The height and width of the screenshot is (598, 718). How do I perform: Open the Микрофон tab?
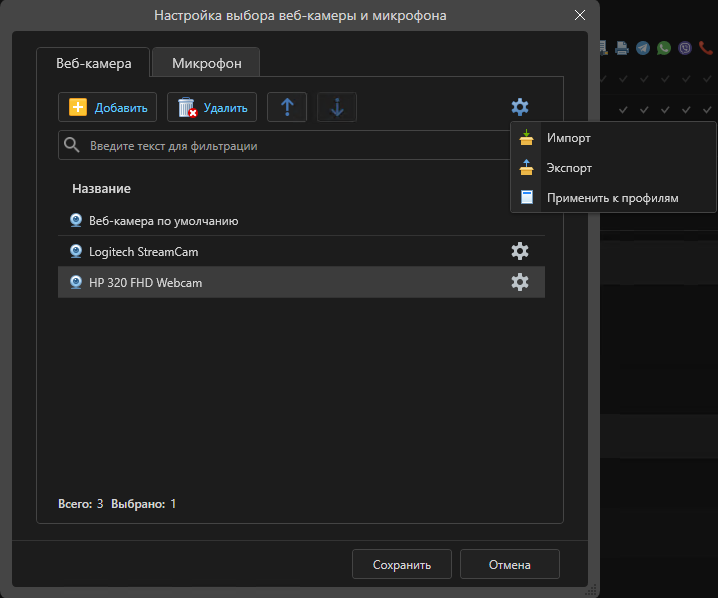point(206,62)
